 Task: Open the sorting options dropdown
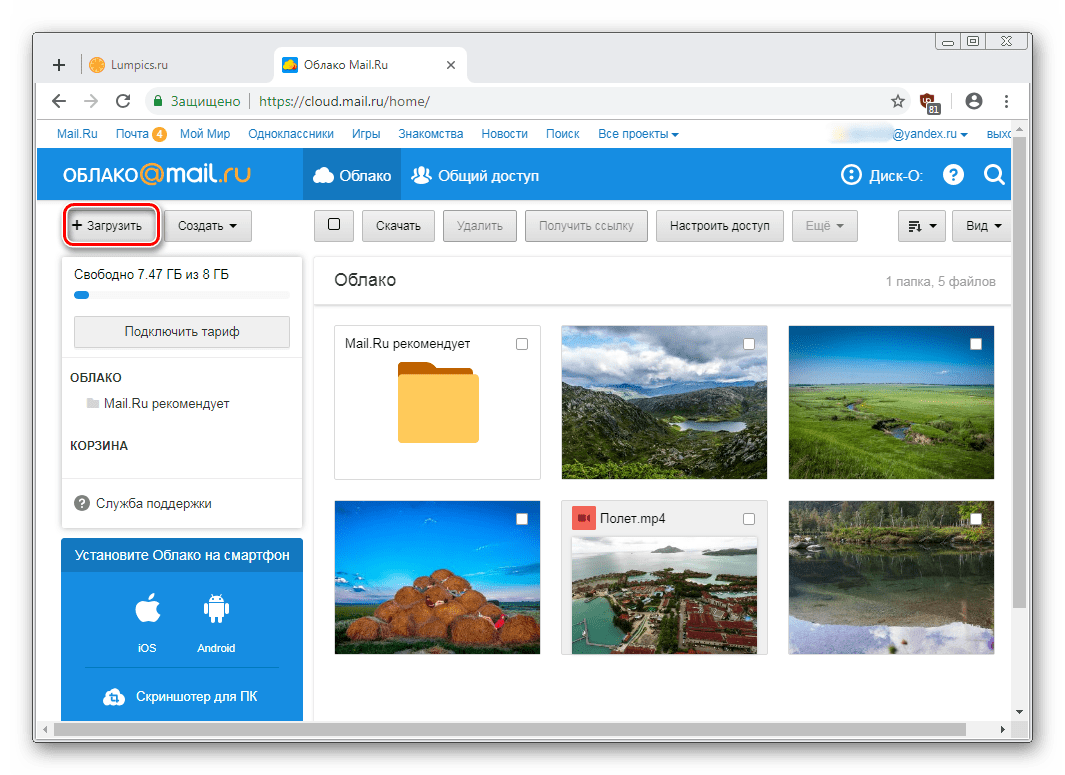[922, 226]
